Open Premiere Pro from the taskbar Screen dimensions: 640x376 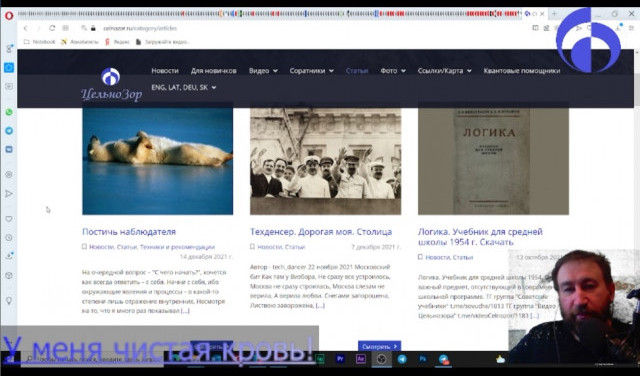click(340, 359)
